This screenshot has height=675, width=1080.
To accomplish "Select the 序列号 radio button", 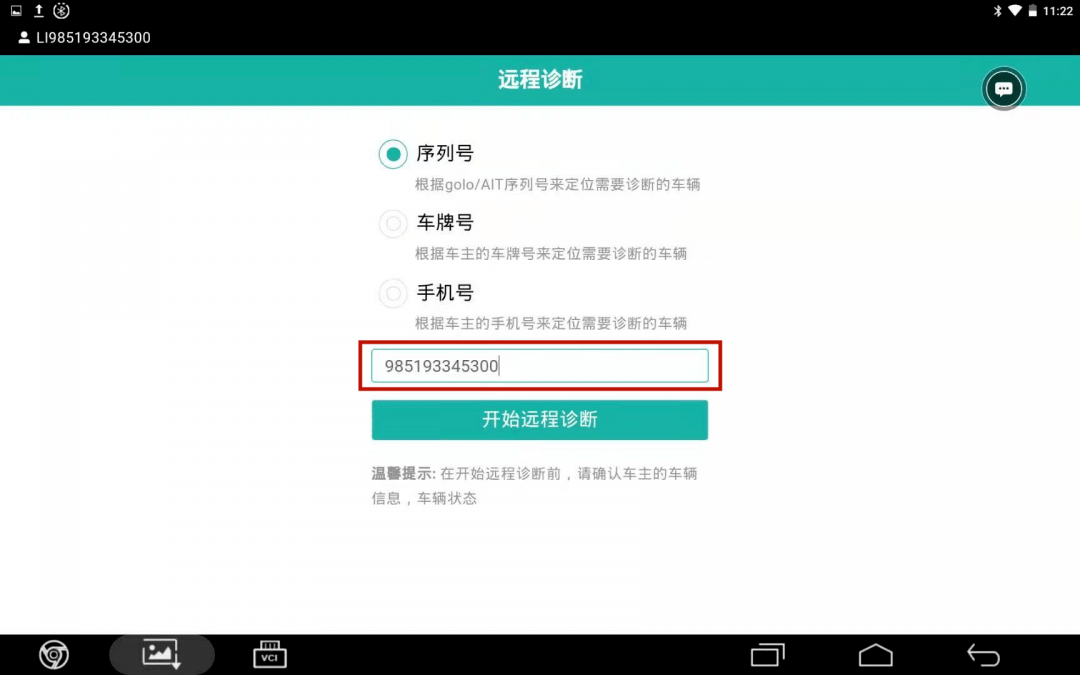I will (393, 154).
